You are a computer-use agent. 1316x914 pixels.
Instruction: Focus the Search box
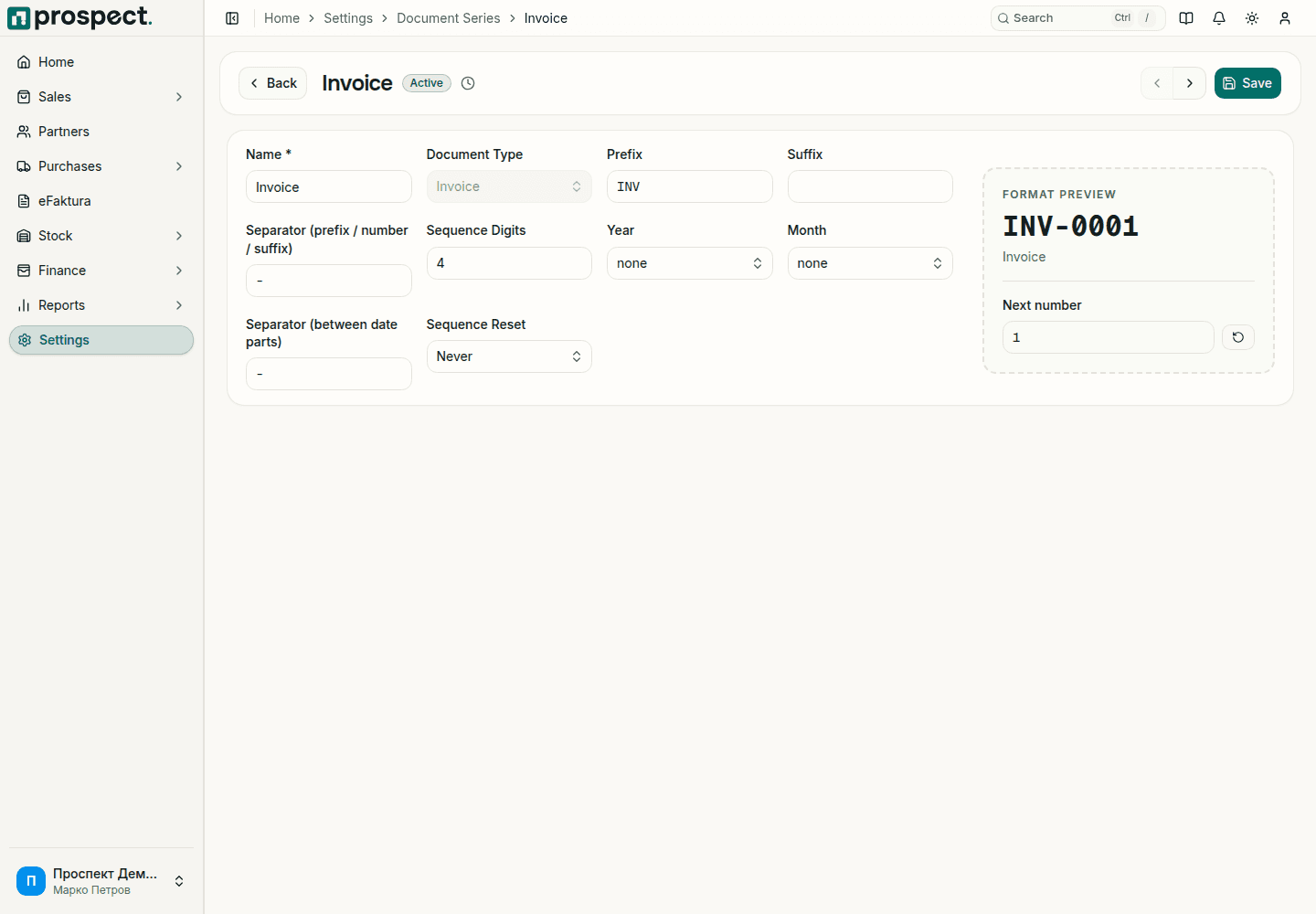pos(1078,18)
